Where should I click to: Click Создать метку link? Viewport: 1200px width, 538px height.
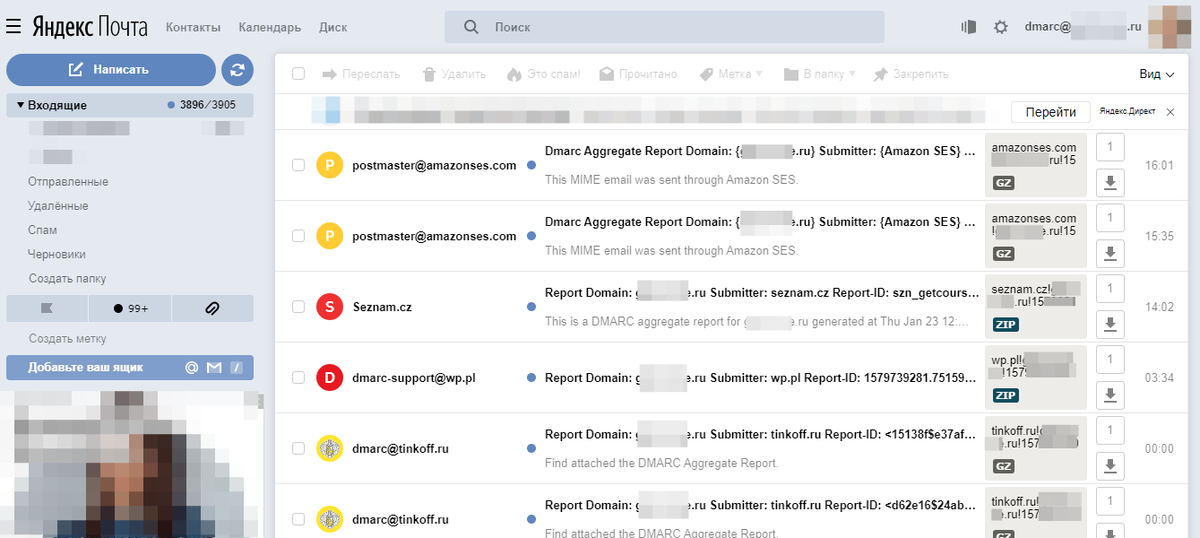[x=67, y=339]
